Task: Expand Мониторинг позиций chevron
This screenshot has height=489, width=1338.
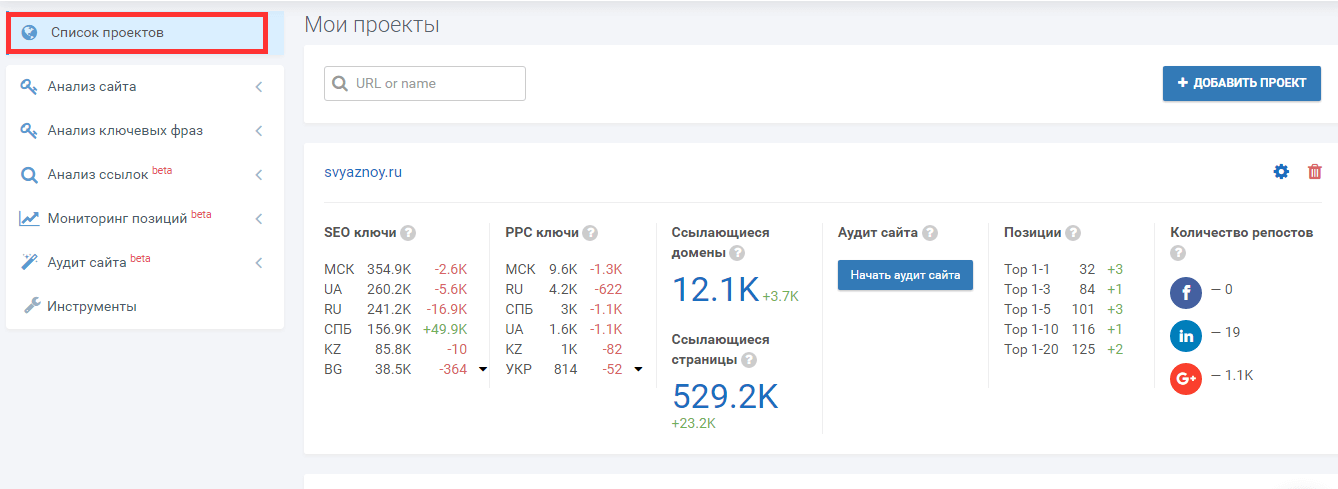Action: coord(259,219)
